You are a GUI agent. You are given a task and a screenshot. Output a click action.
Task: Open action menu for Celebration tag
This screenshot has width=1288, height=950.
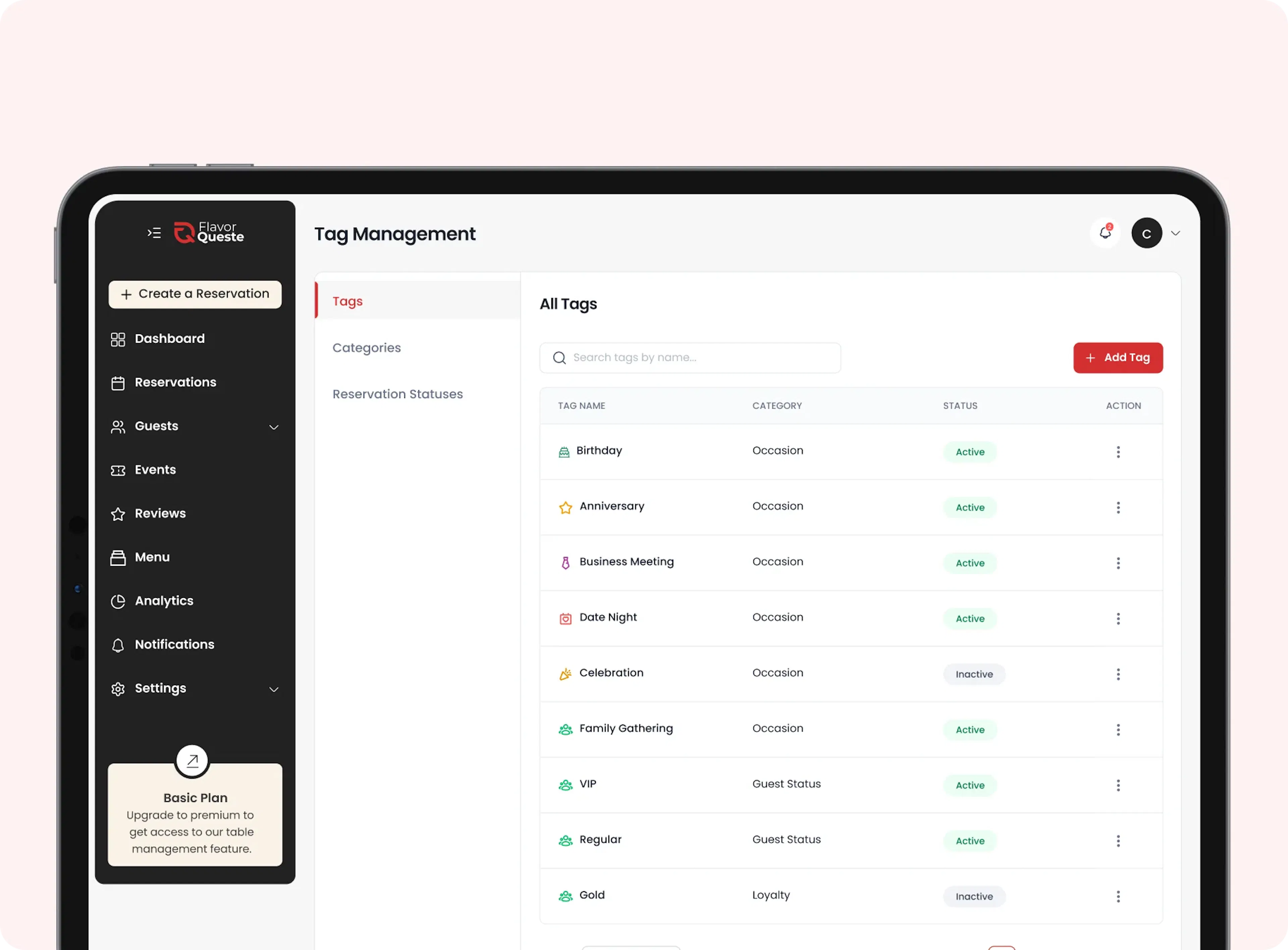pyautogui.click(x=1118, y=674)
